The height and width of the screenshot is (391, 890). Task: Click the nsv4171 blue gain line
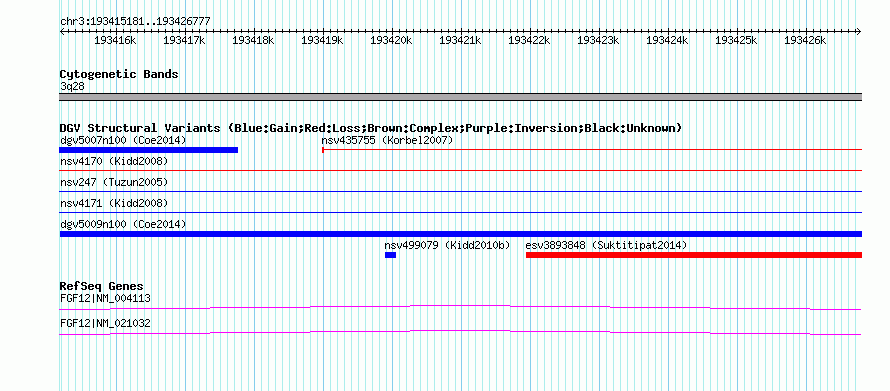(x=461, y=212)
